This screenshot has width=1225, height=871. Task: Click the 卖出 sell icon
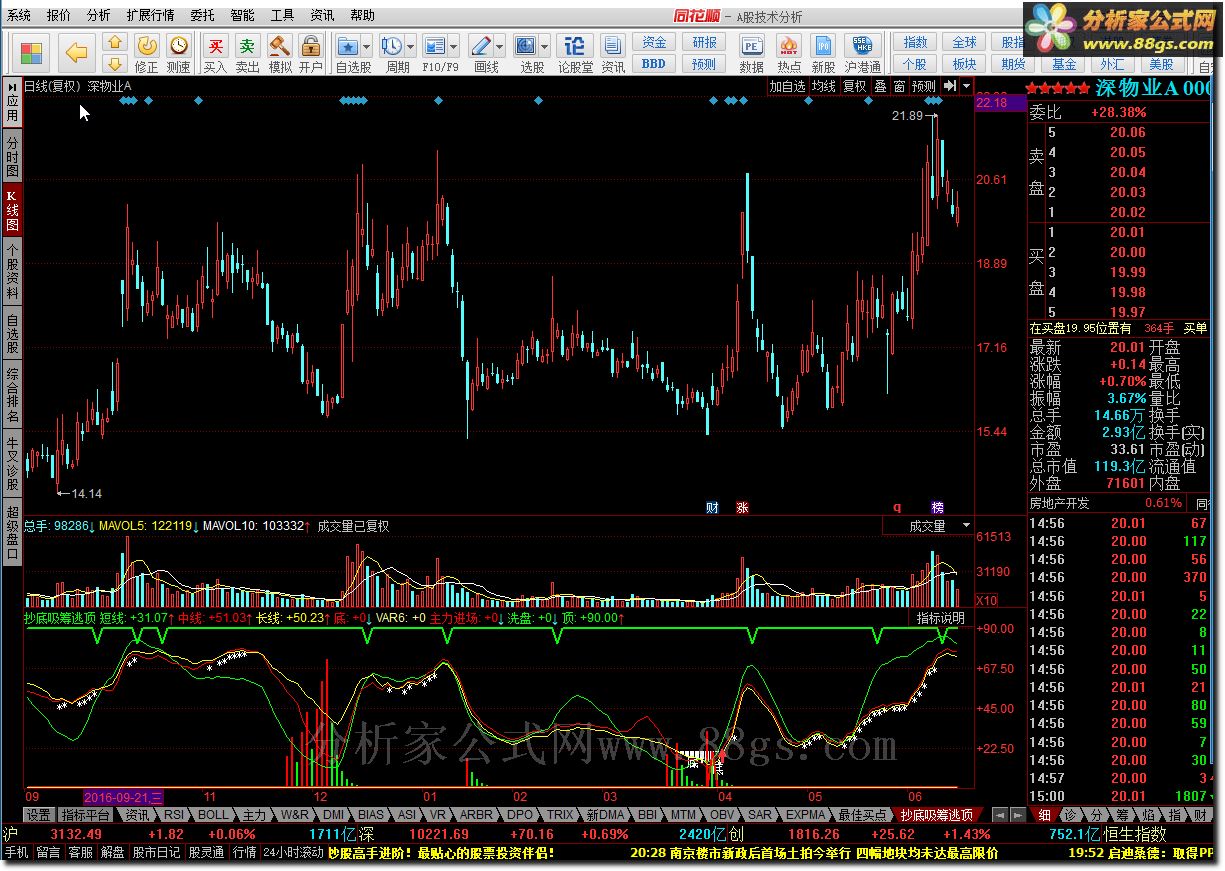pyautogui.click(x=247, y=53)
